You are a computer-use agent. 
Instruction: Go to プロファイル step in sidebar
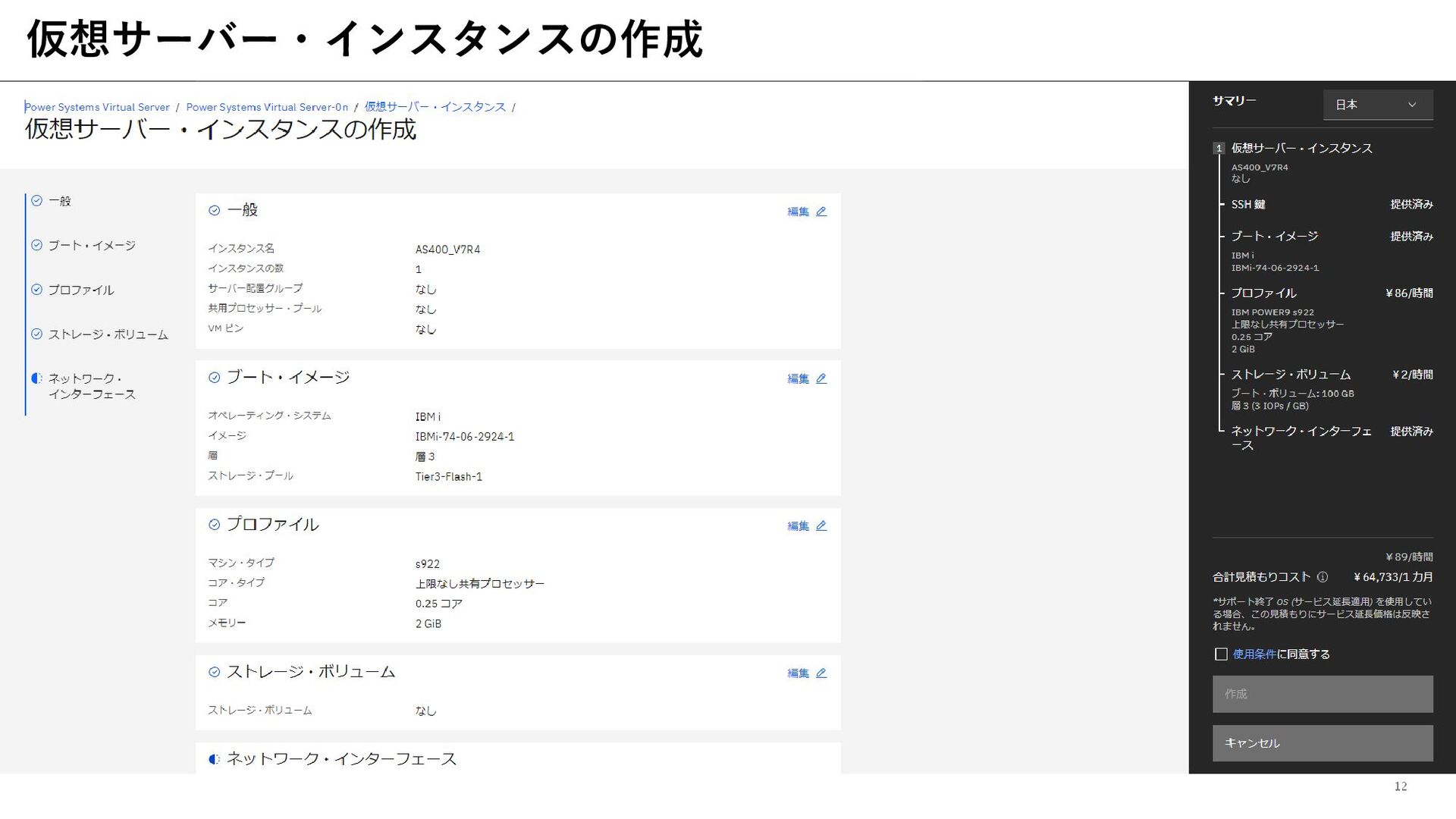tap(80, 290)
